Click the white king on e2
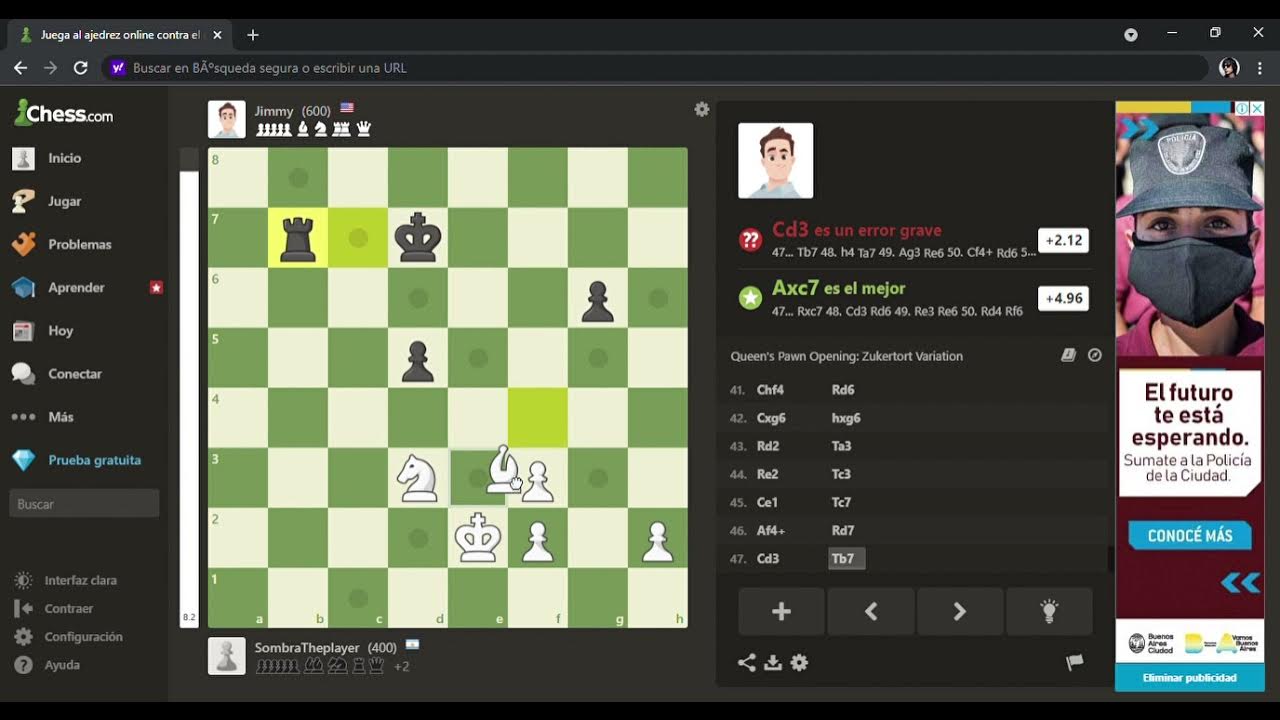The width and height of the screenshot is (1280, 720). [x=478, y=538]
